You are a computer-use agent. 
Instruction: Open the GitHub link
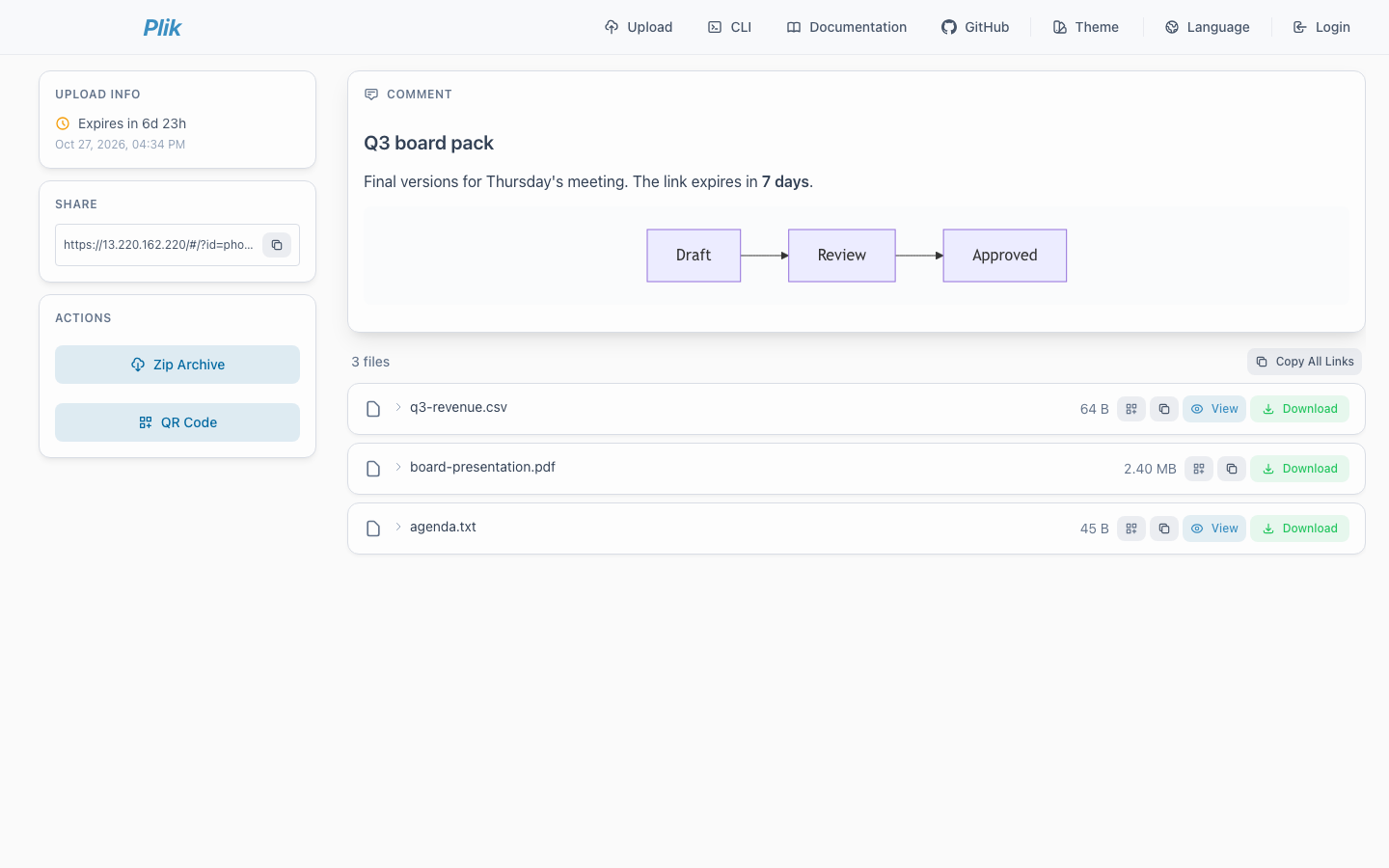975,27
